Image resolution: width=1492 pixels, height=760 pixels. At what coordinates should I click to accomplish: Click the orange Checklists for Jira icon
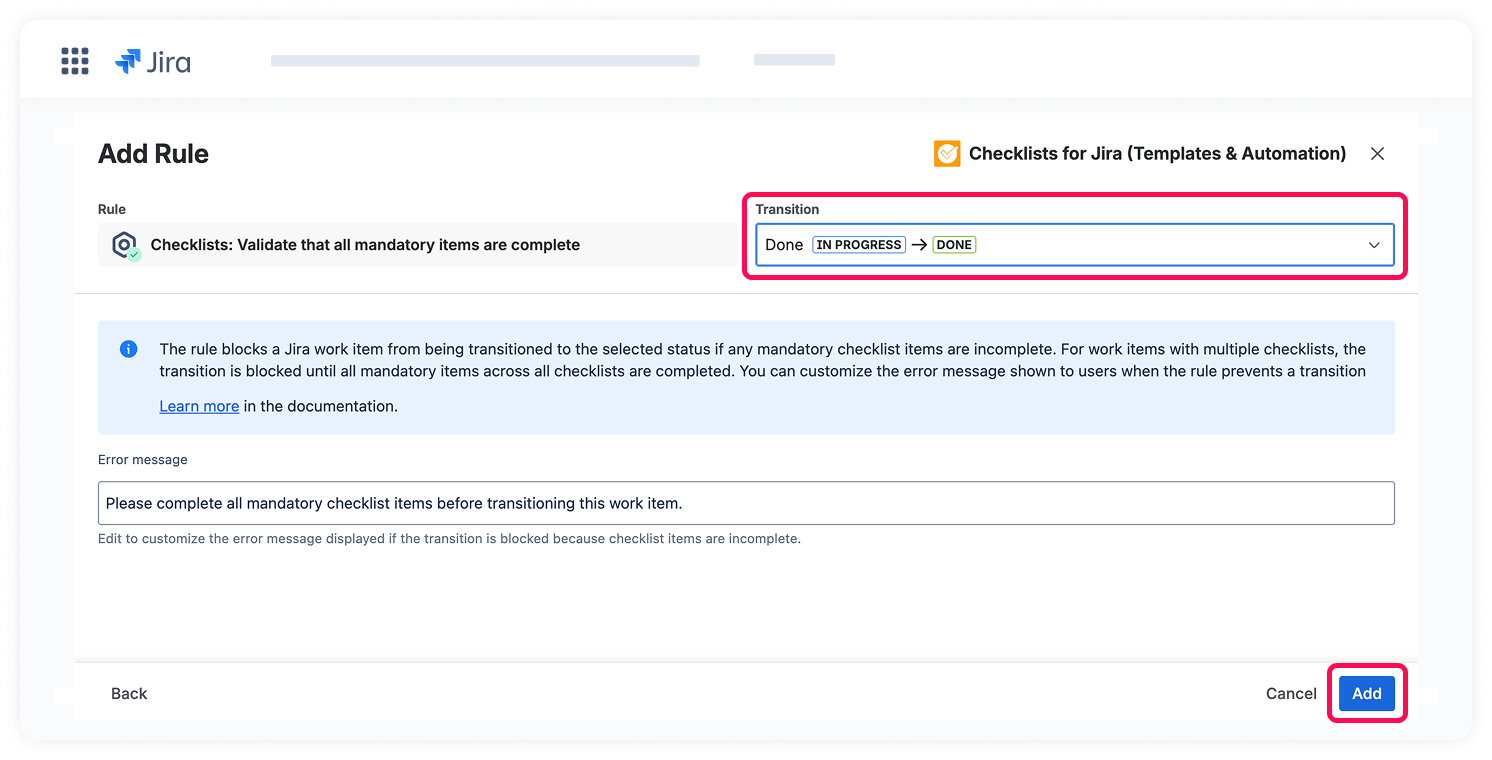click(x=946, y=154)
